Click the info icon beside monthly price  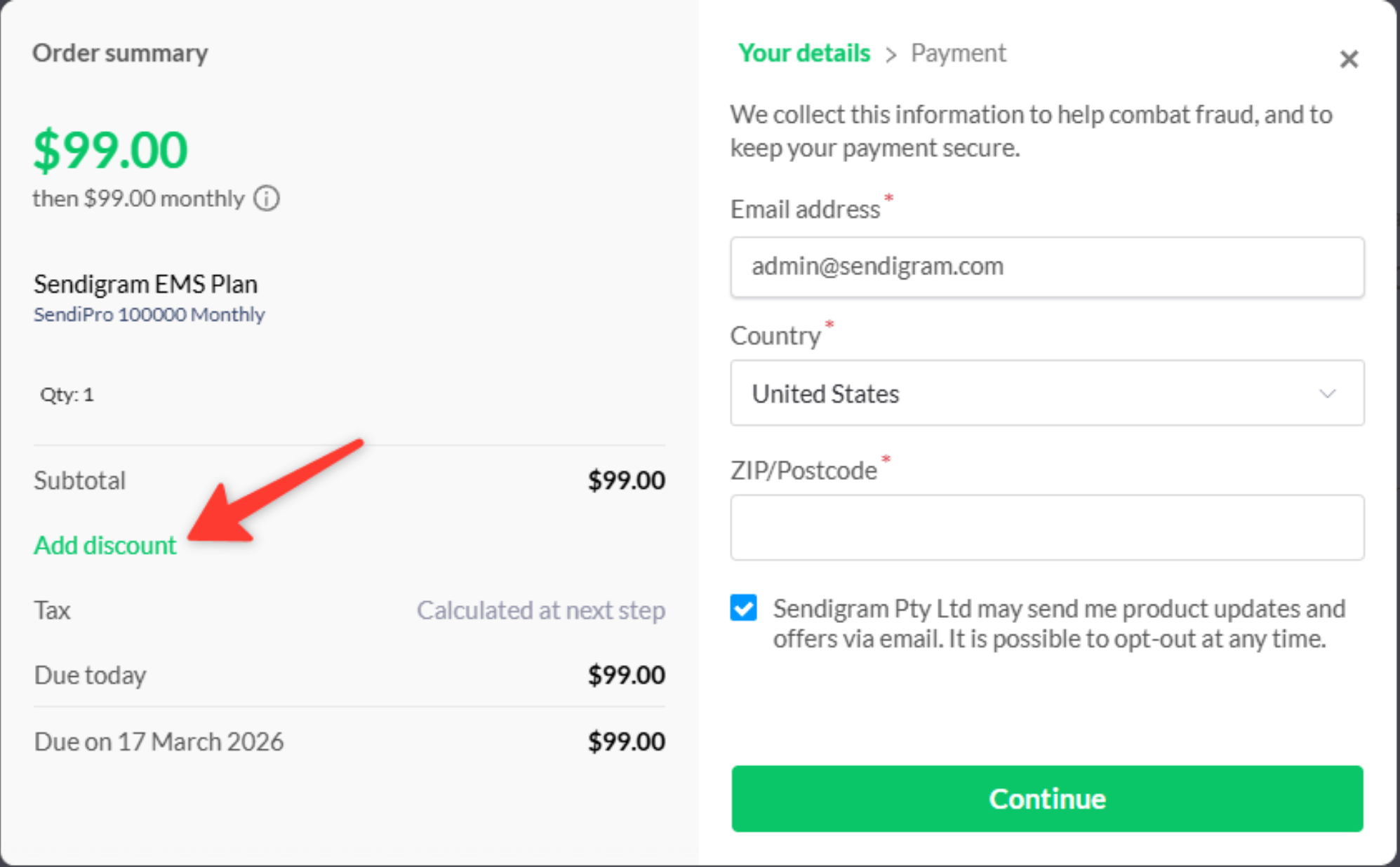pyautogui.click(x=267, y=199)
